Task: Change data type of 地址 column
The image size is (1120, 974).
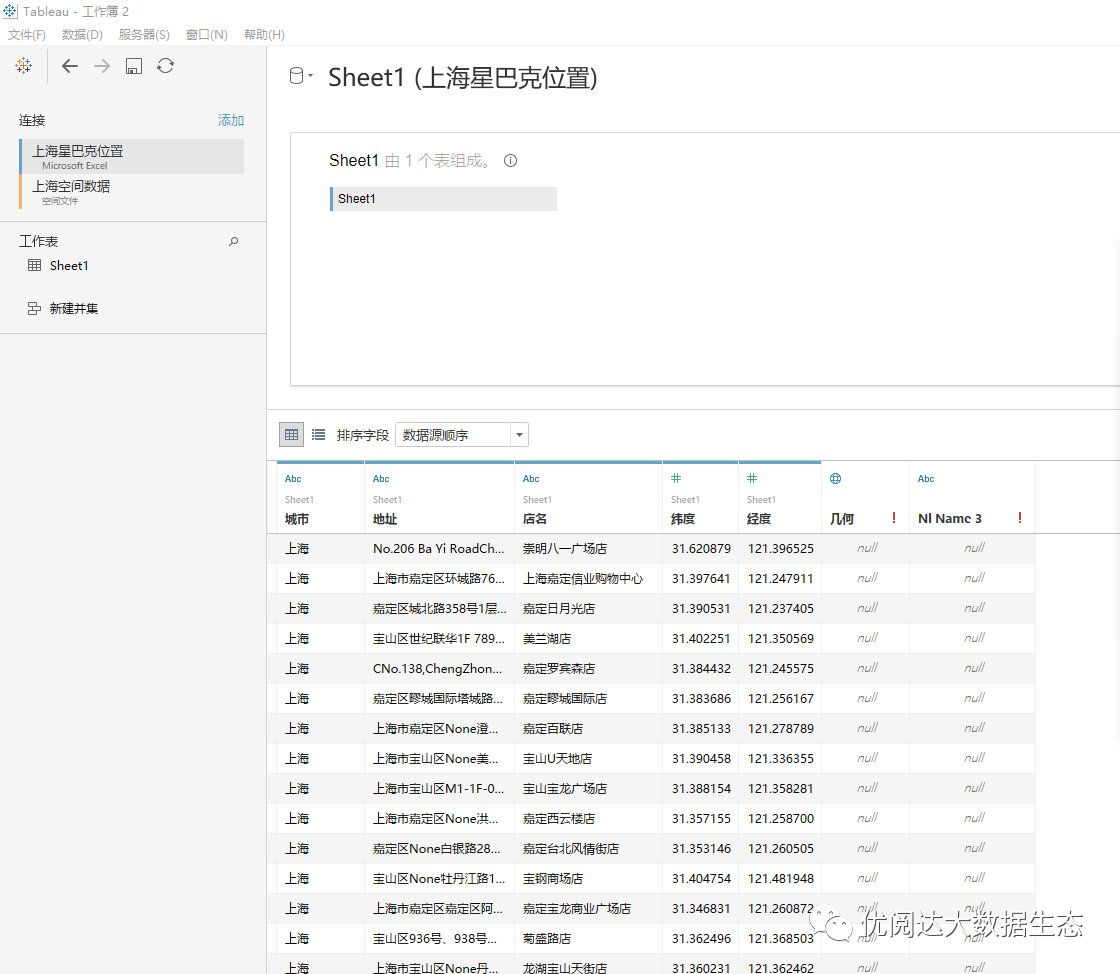Action: [x=381, y=478]
